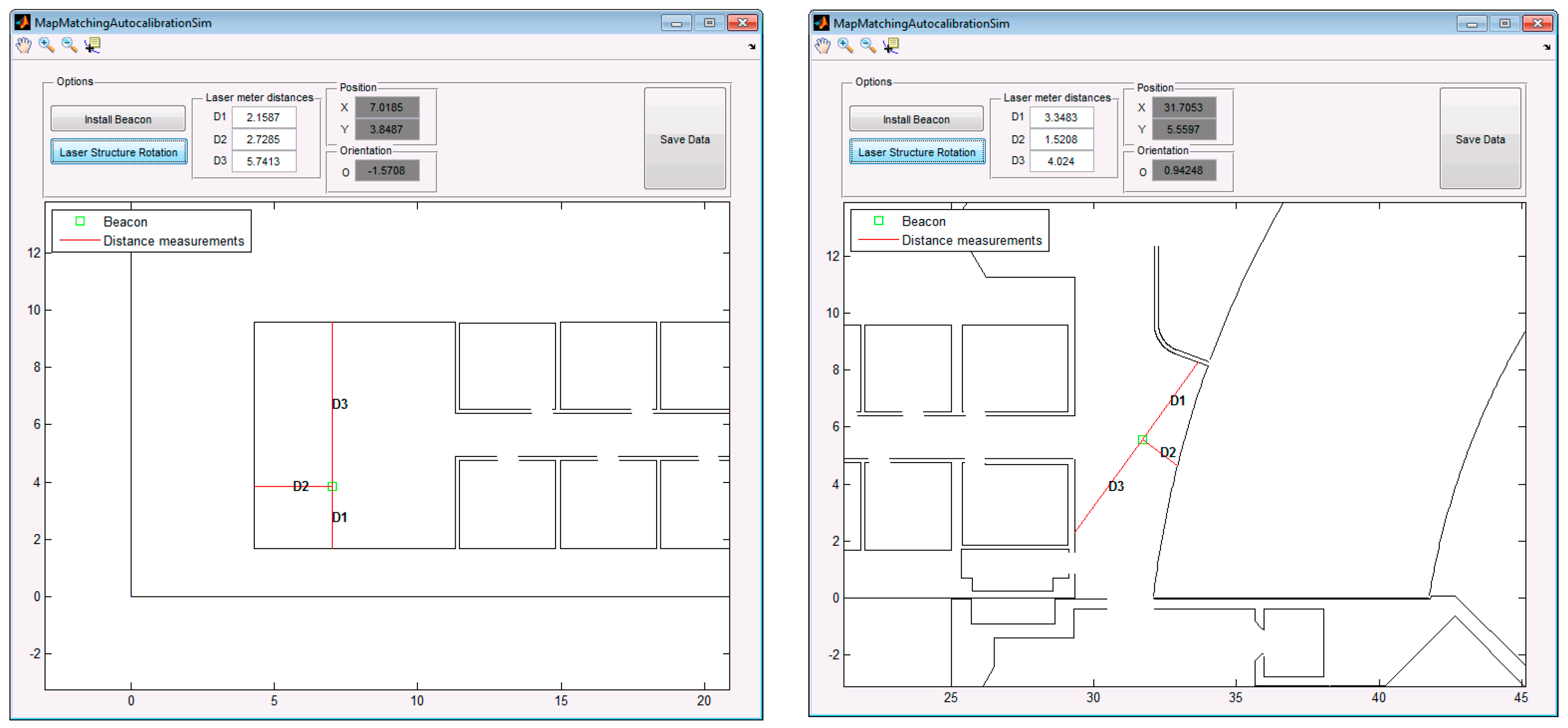This screenshot has width=1568, height=728.
Task: Click Zoom Out magnifier in left window
Action: [x=69, y=45]
